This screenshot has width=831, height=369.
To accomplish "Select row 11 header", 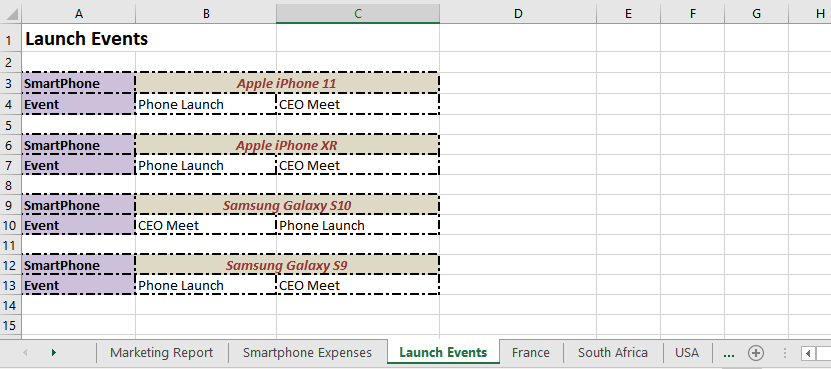I will pyautogui.click(x=11, y=245).
